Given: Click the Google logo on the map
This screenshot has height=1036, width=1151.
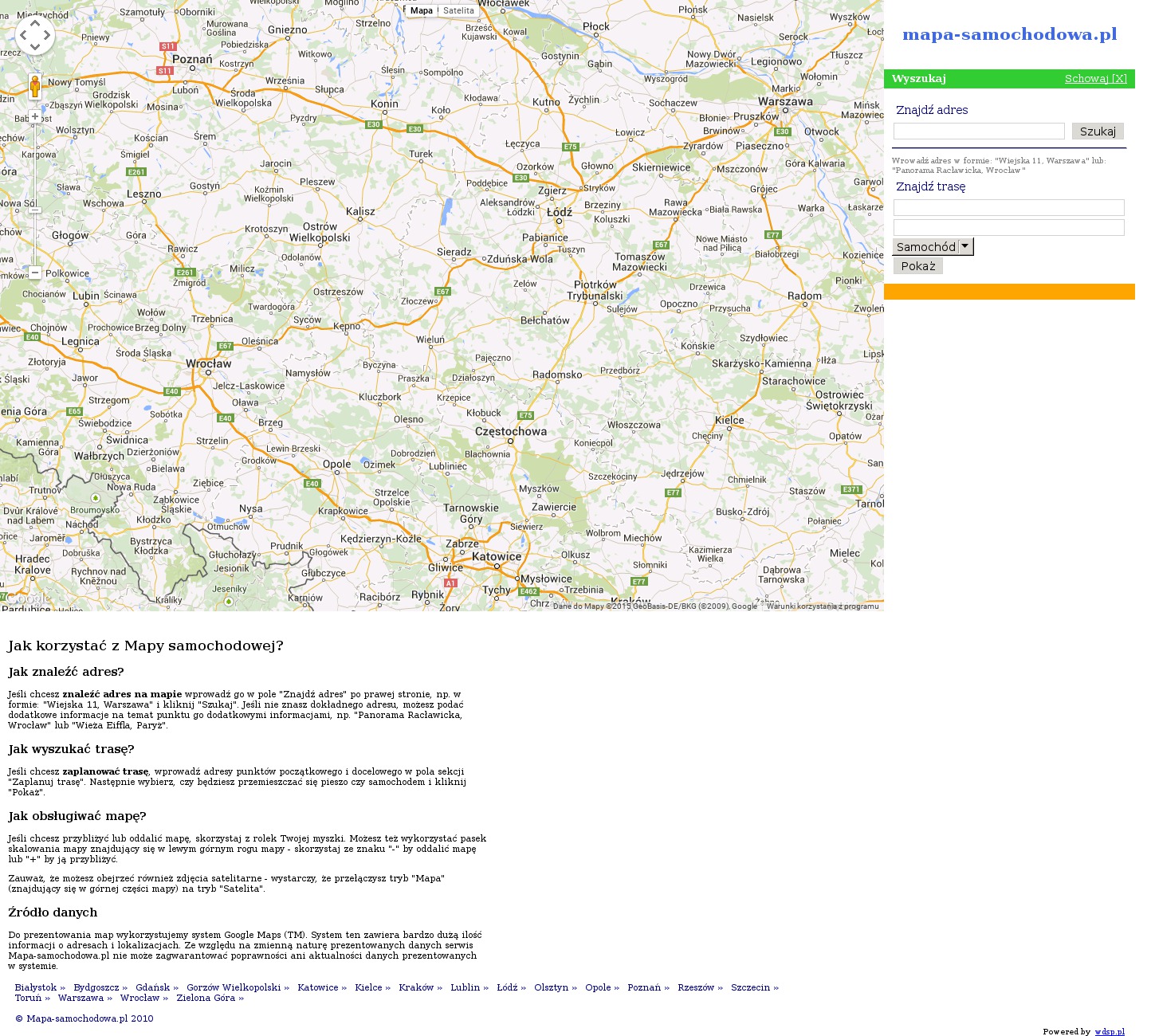Looking at the screenshot, I should pos(29,598).
